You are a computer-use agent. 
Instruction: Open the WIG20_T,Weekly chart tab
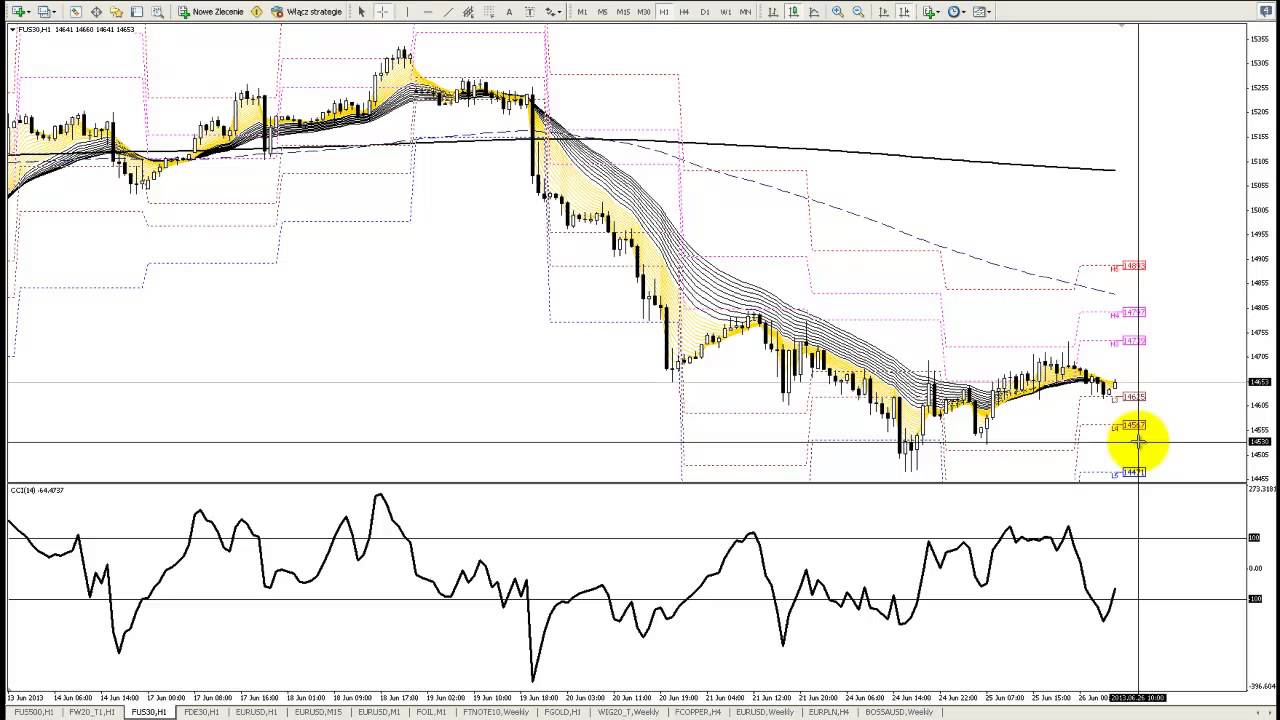click(x=628, y=712)
